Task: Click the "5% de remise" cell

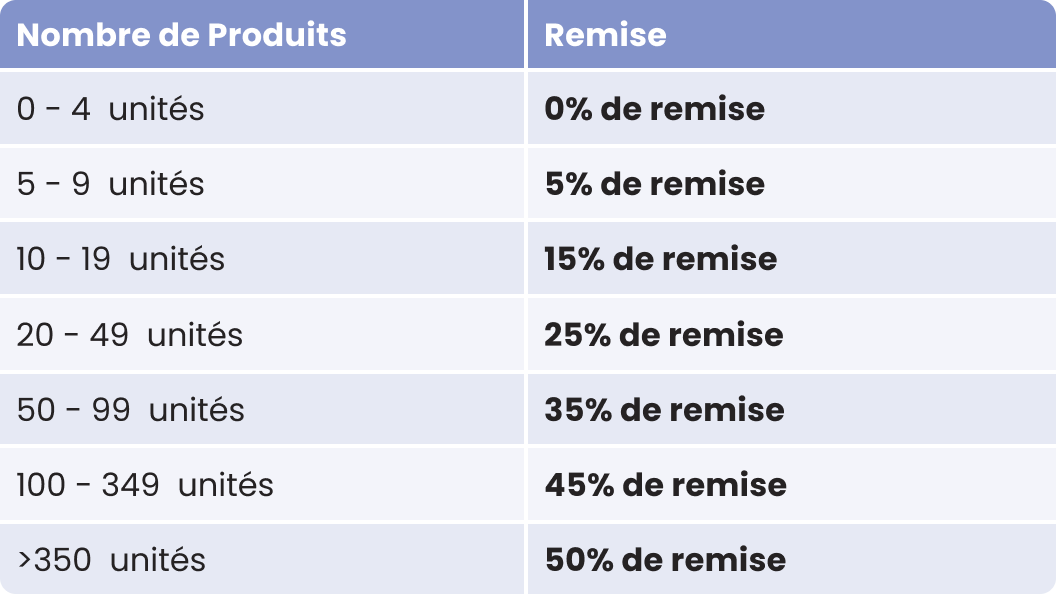Action: point(654,184)
